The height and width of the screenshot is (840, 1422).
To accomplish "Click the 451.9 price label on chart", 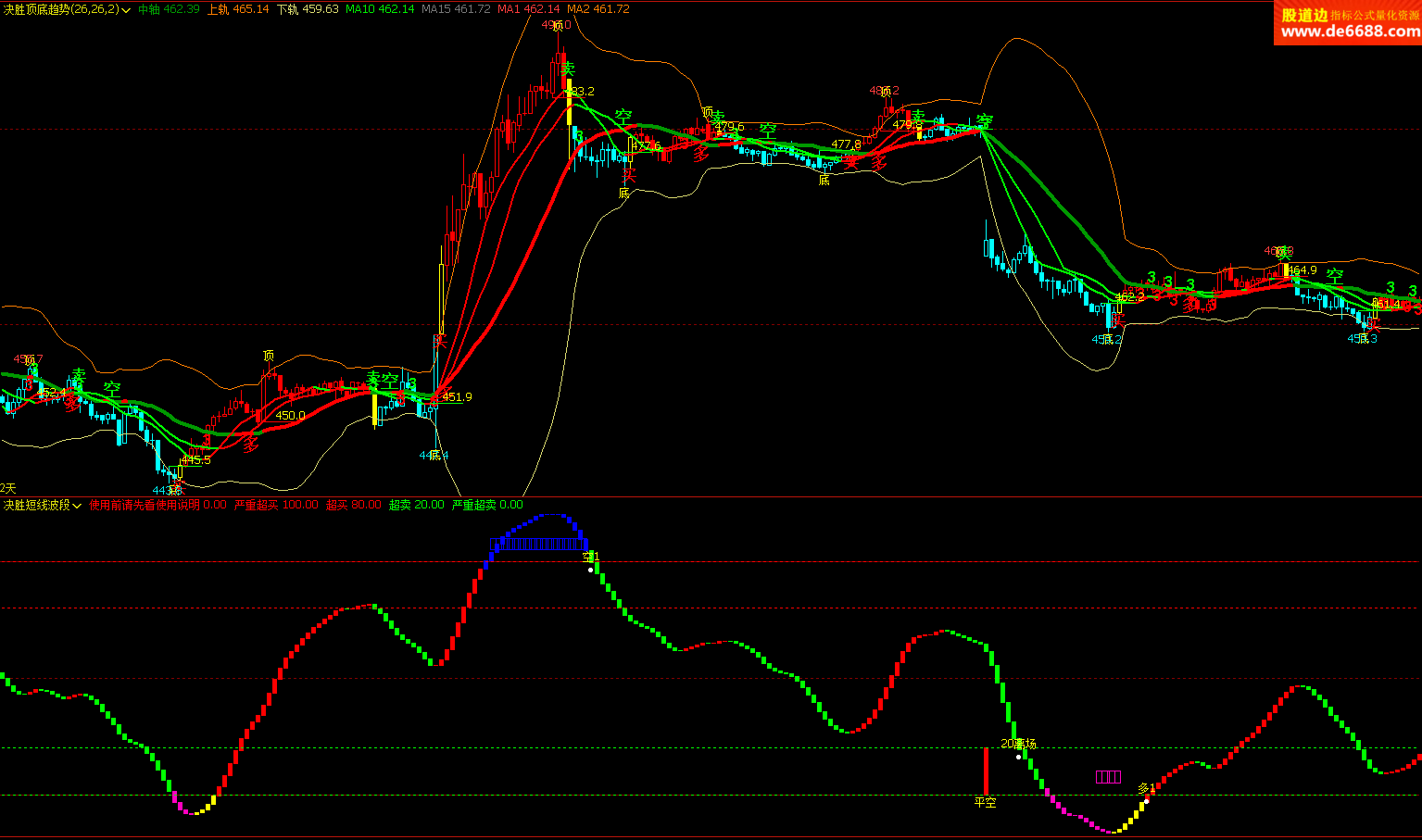I will [457, 397].
